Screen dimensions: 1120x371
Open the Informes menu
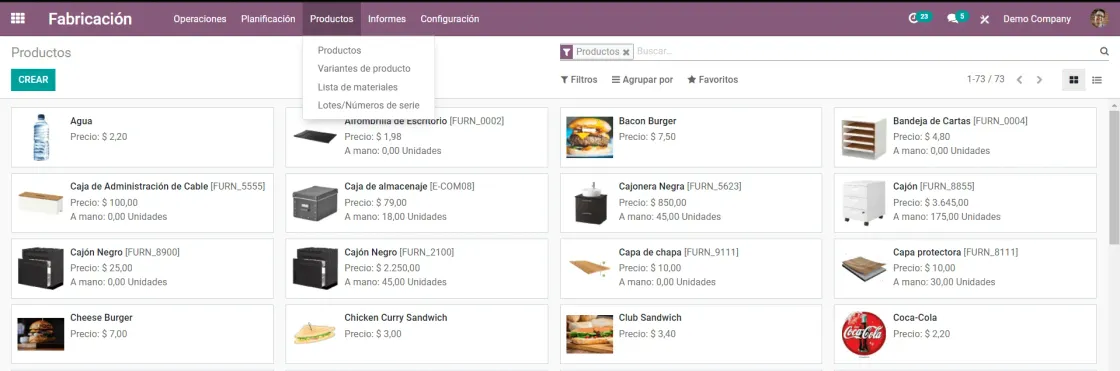coord(386,19)
